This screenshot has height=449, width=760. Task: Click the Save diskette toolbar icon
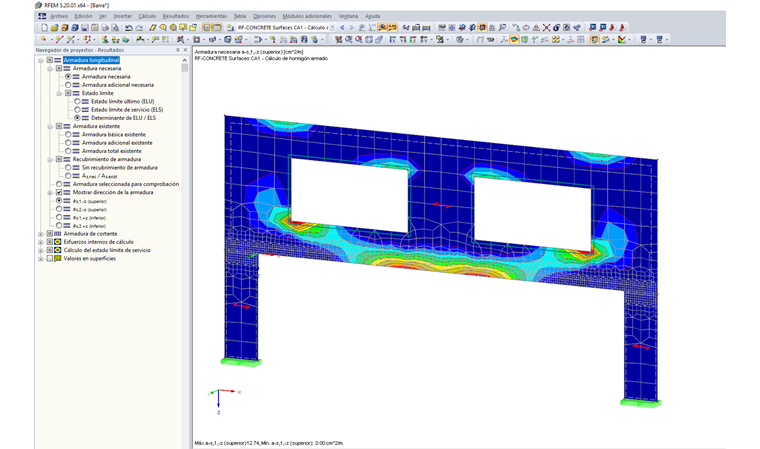point(85,28)
